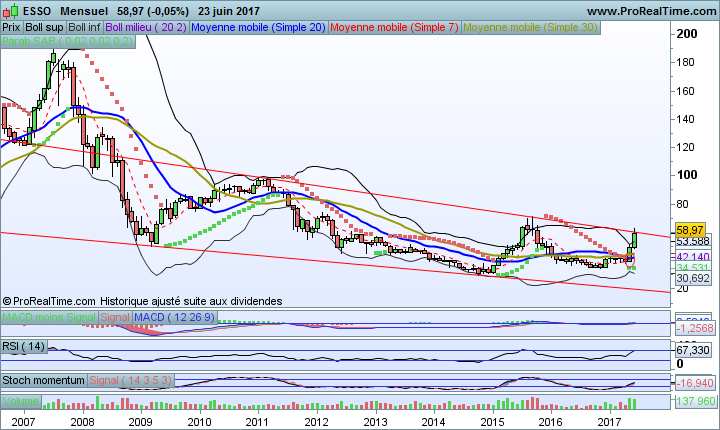
Task: Click the -1,2568 MACD value tag
Action: pos(695,328)
